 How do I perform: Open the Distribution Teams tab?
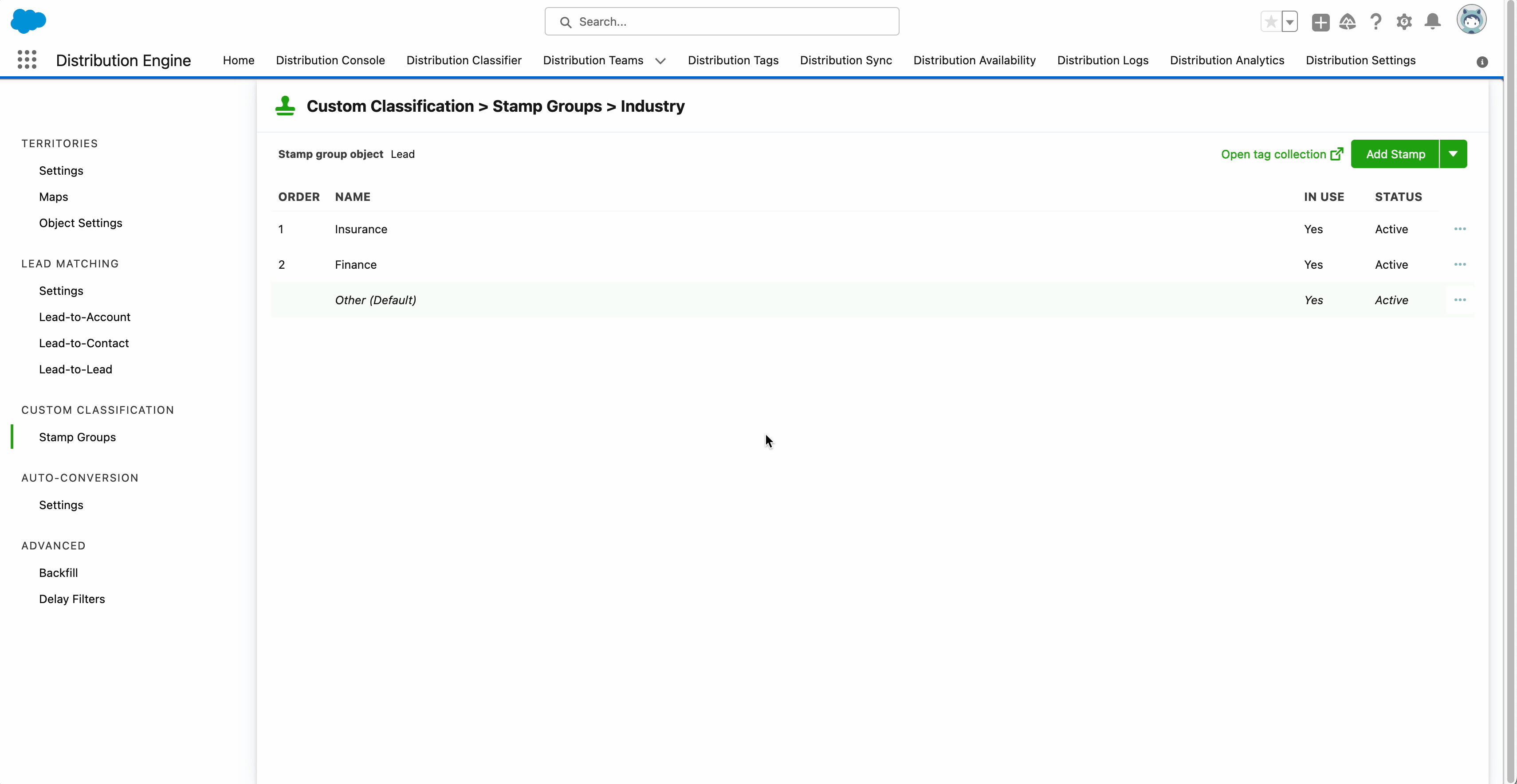point(593,60)
